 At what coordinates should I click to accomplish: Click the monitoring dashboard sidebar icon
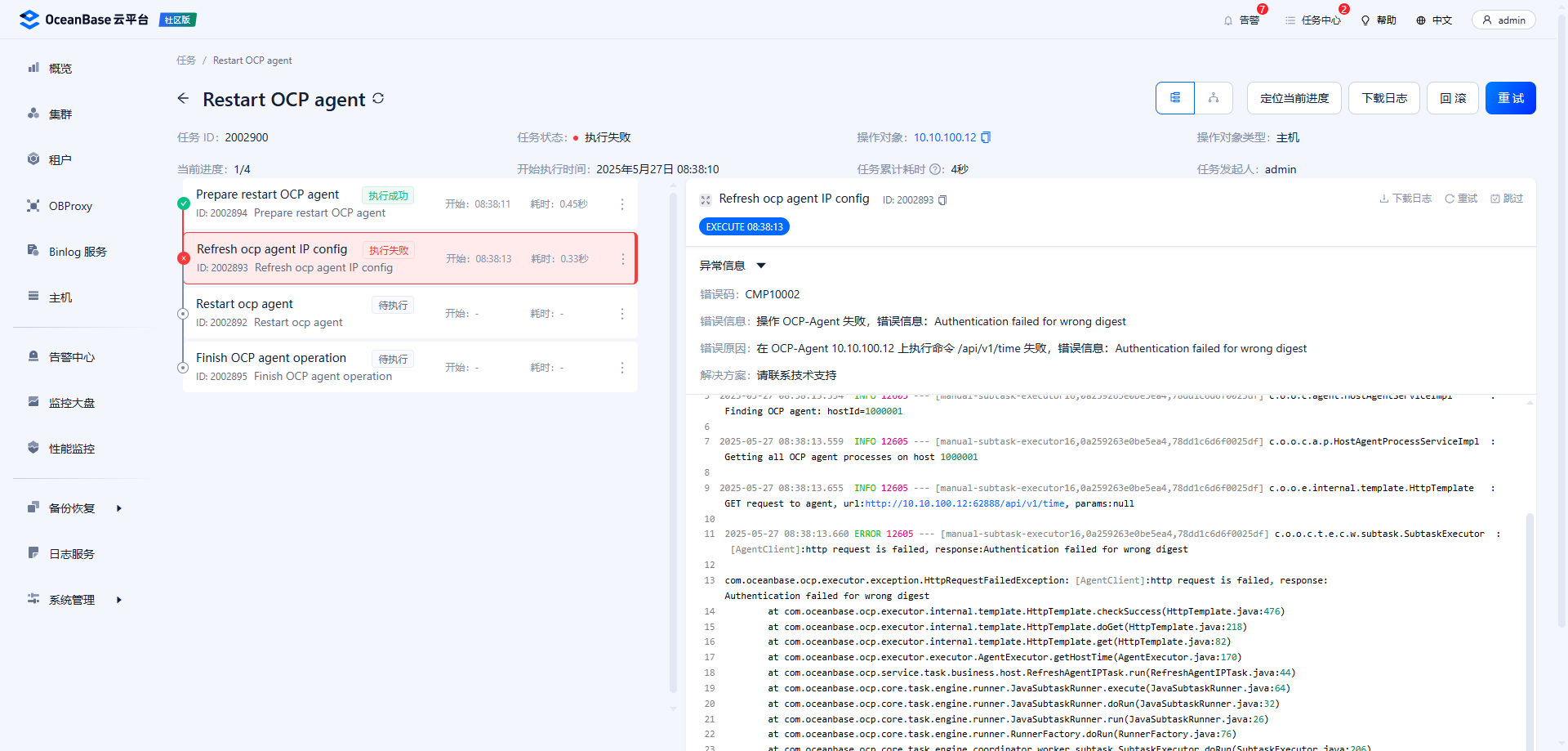point(33,402)
